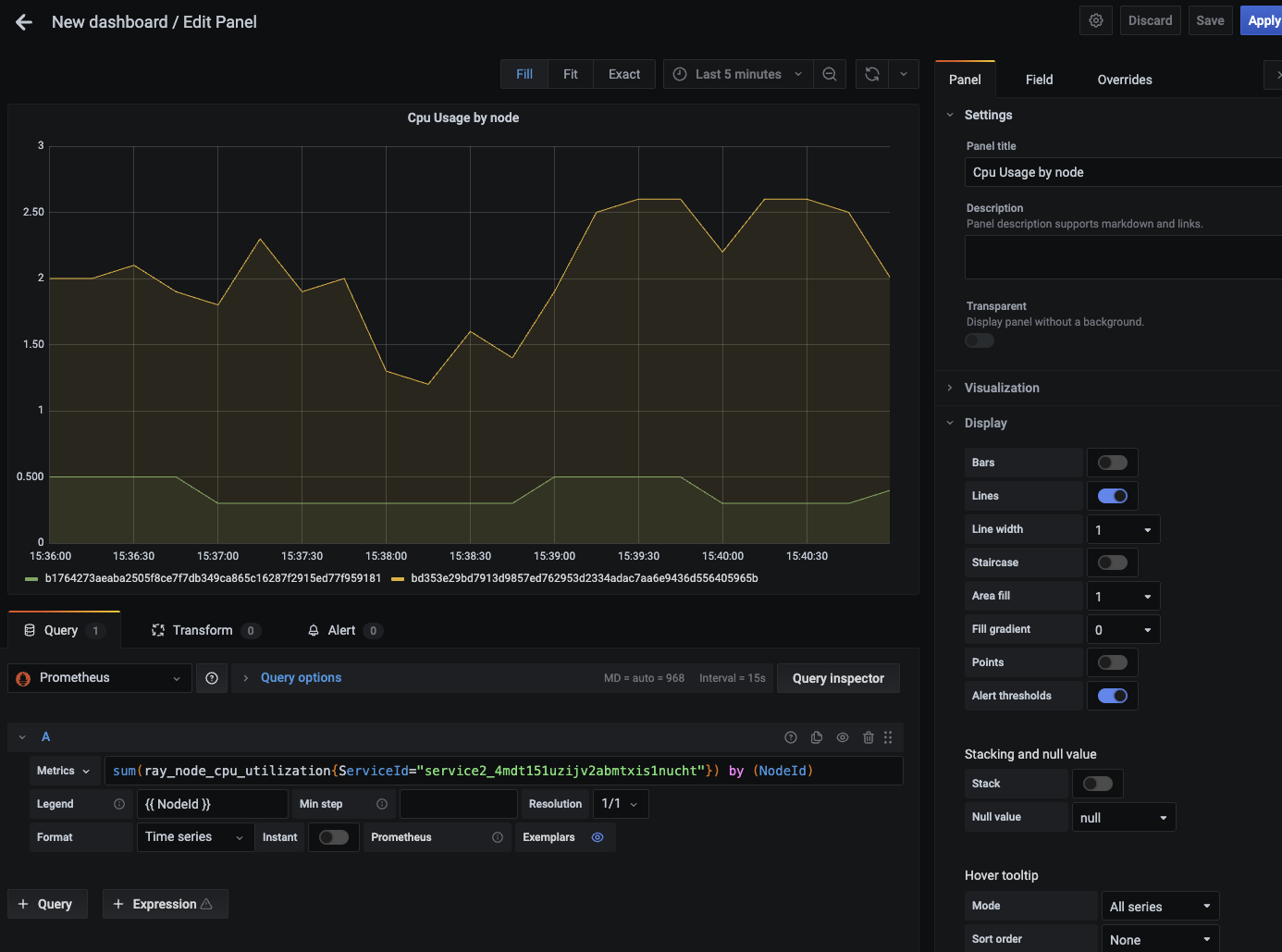The width and height of the screenshot is (1282, 952).
Task: Switch to the Overrides tab
Action: (x=1125, y=80)
